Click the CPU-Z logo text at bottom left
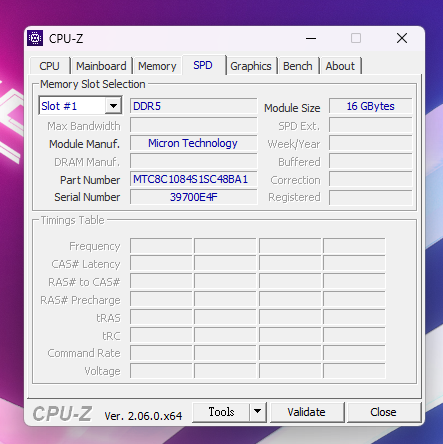The width and height of the screenshot is (443, 444). pyautogui.click(x=62, y=414)
